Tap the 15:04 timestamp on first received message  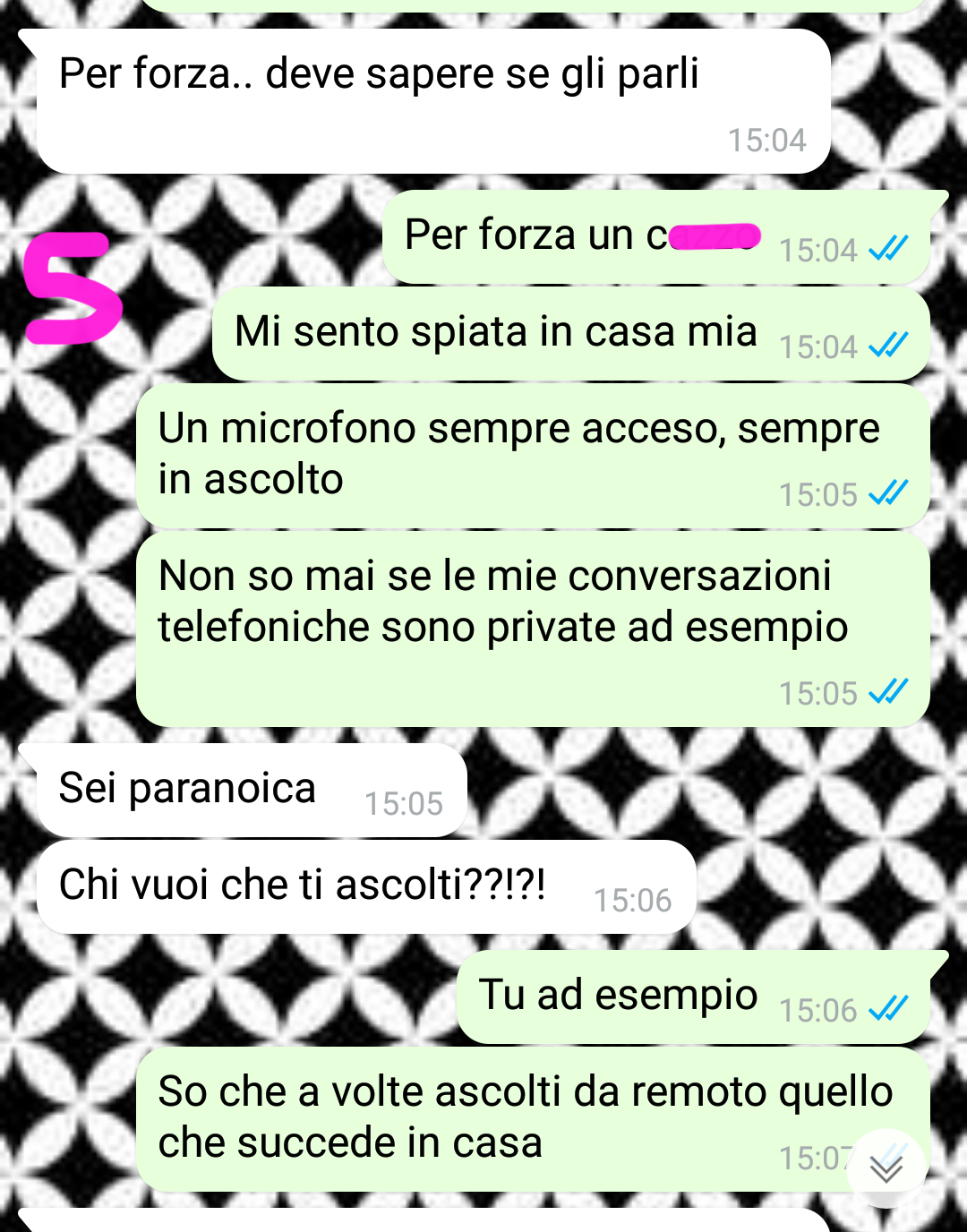(x=767, y=141)
